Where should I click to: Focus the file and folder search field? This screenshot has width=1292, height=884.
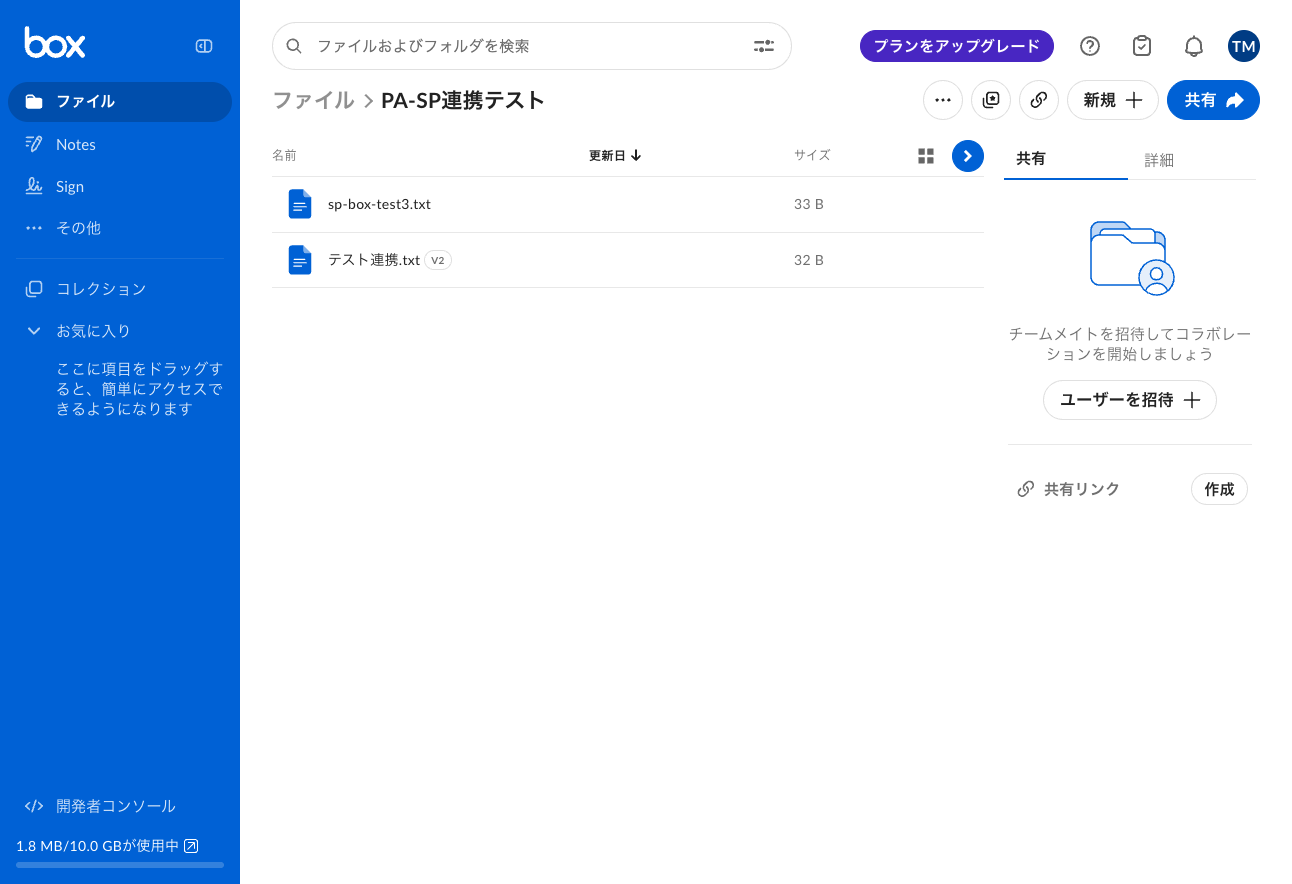click(x=531, y=46)
